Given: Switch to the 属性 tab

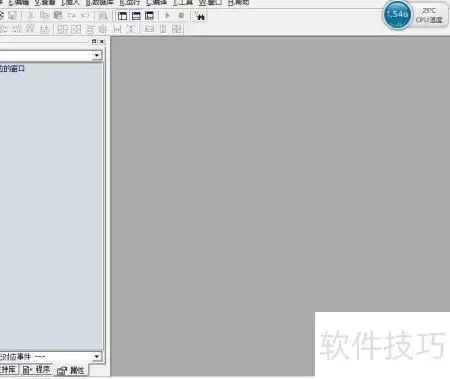Looking at the screenshot, I should click(71, 370).
